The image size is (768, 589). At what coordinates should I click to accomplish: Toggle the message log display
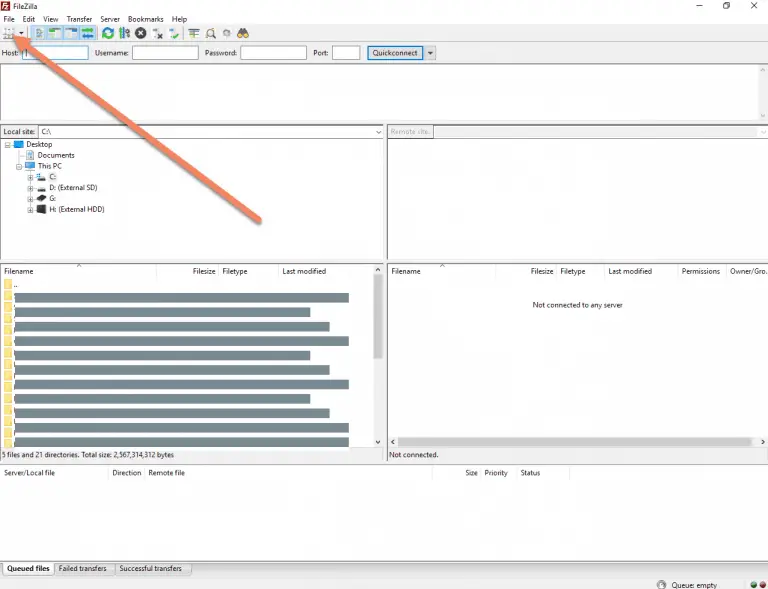pos(39,33)
